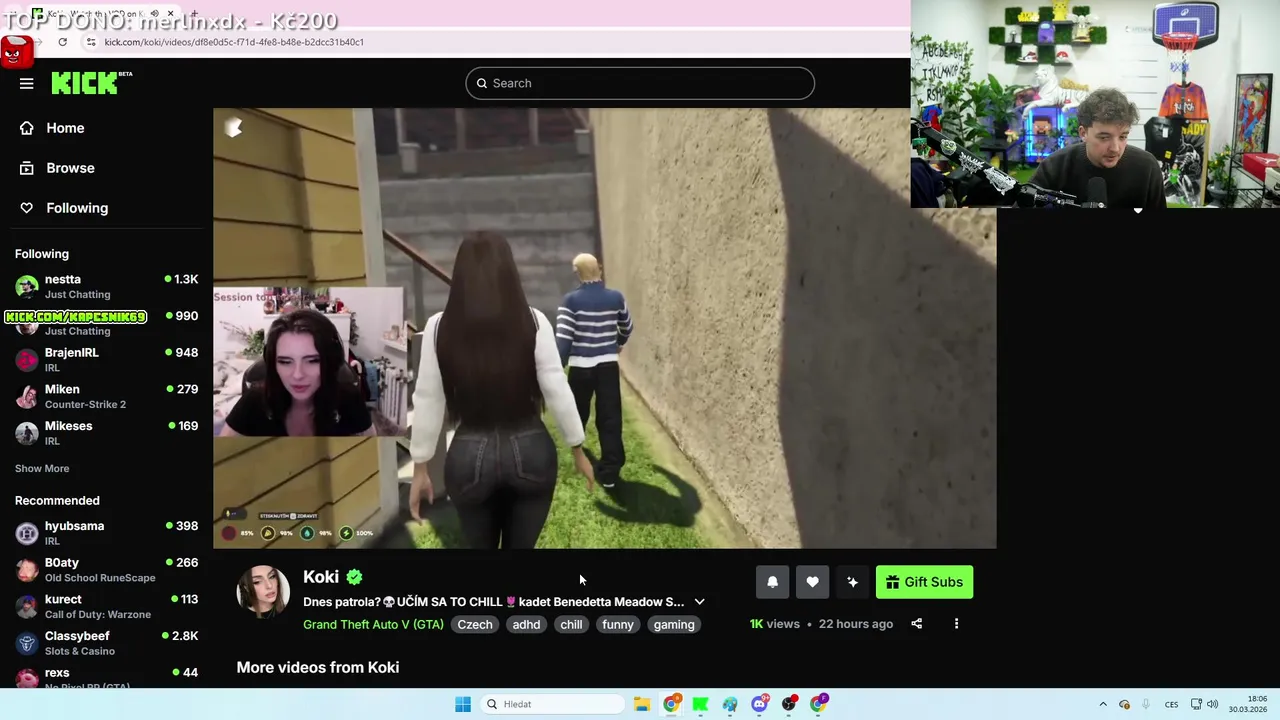
Task: Open BrajenIRL channel in Following list
Action: tap(106, 359)
